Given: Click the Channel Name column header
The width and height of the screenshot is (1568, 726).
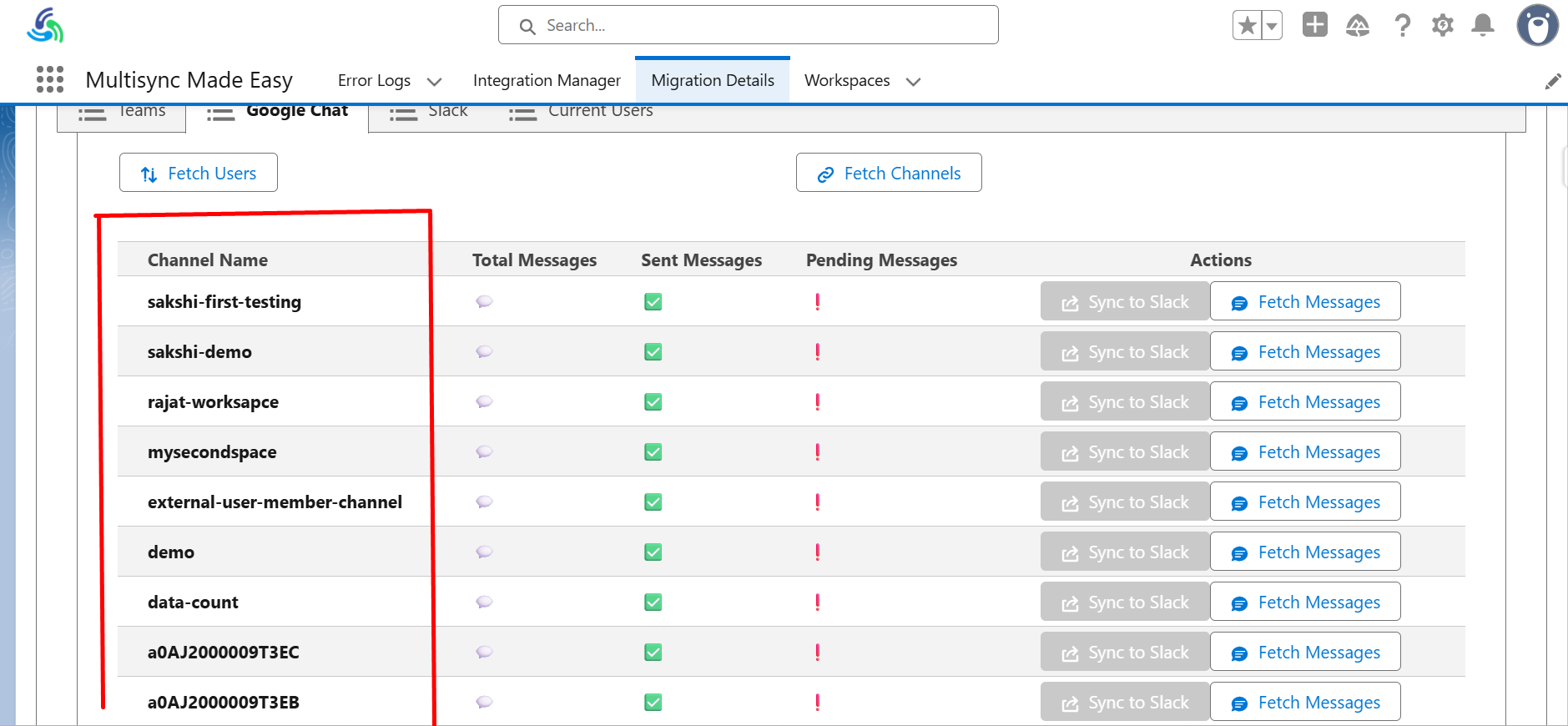Looking at the screenshot, I should 208,260.
